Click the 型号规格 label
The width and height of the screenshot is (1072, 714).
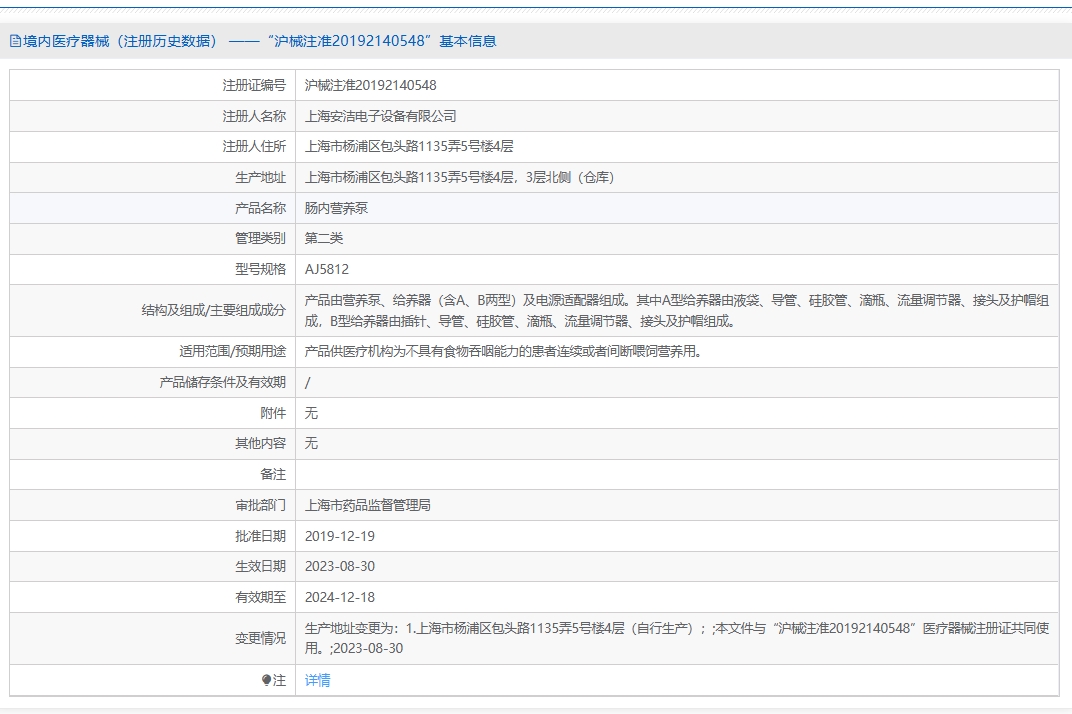[260, 269]
